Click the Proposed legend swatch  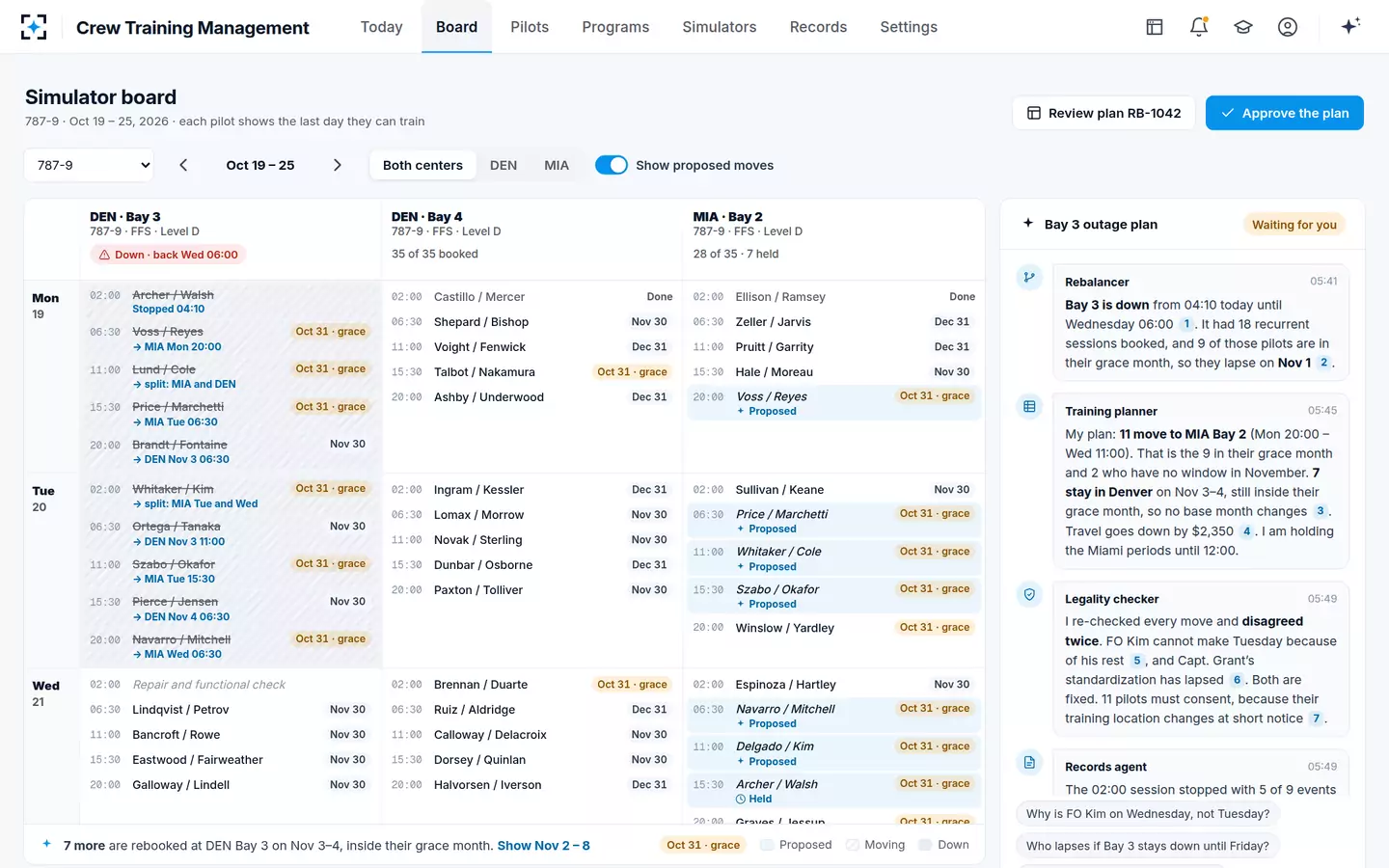(767, 845)
